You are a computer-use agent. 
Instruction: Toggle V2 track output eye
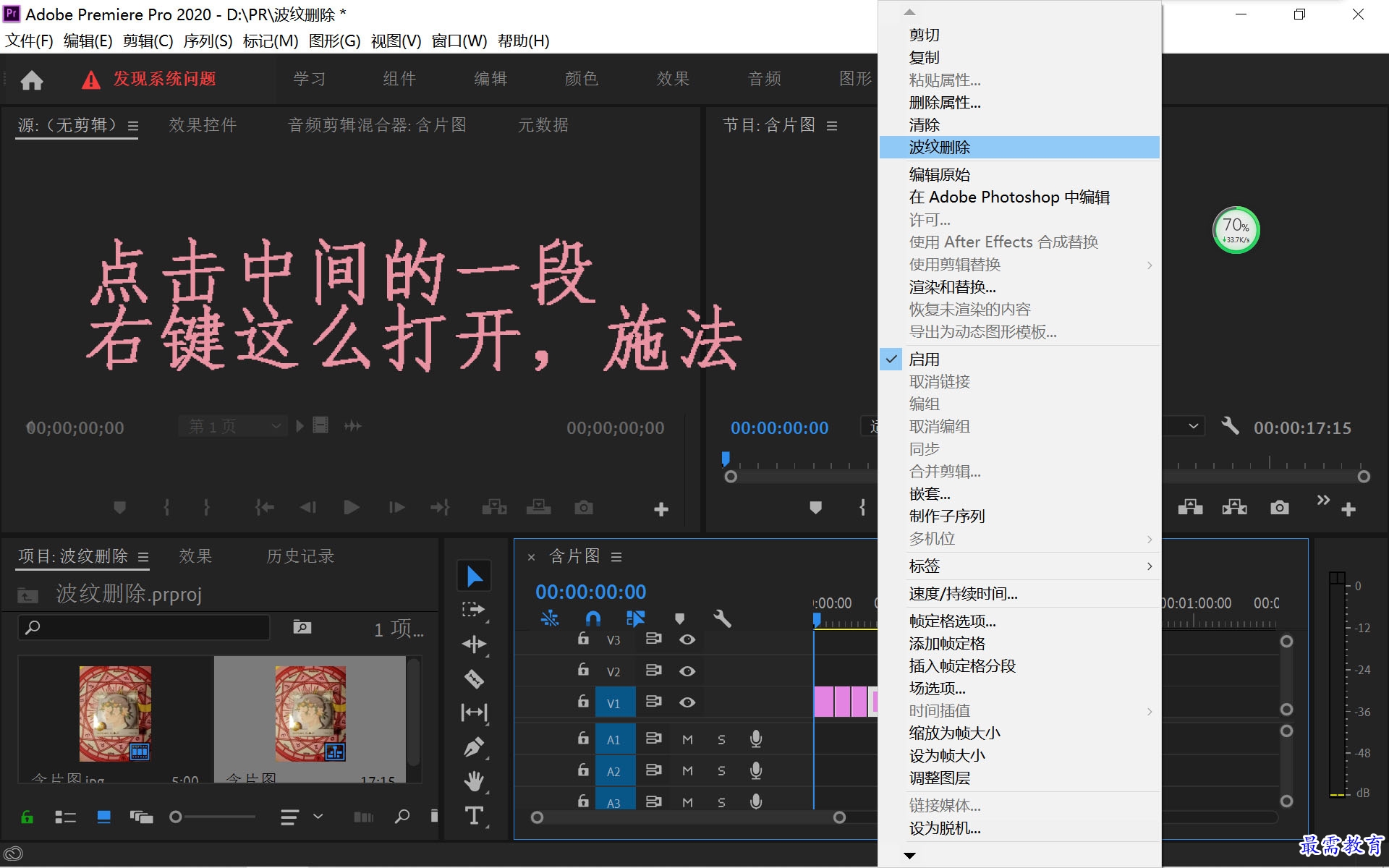[x=687, y=671]
